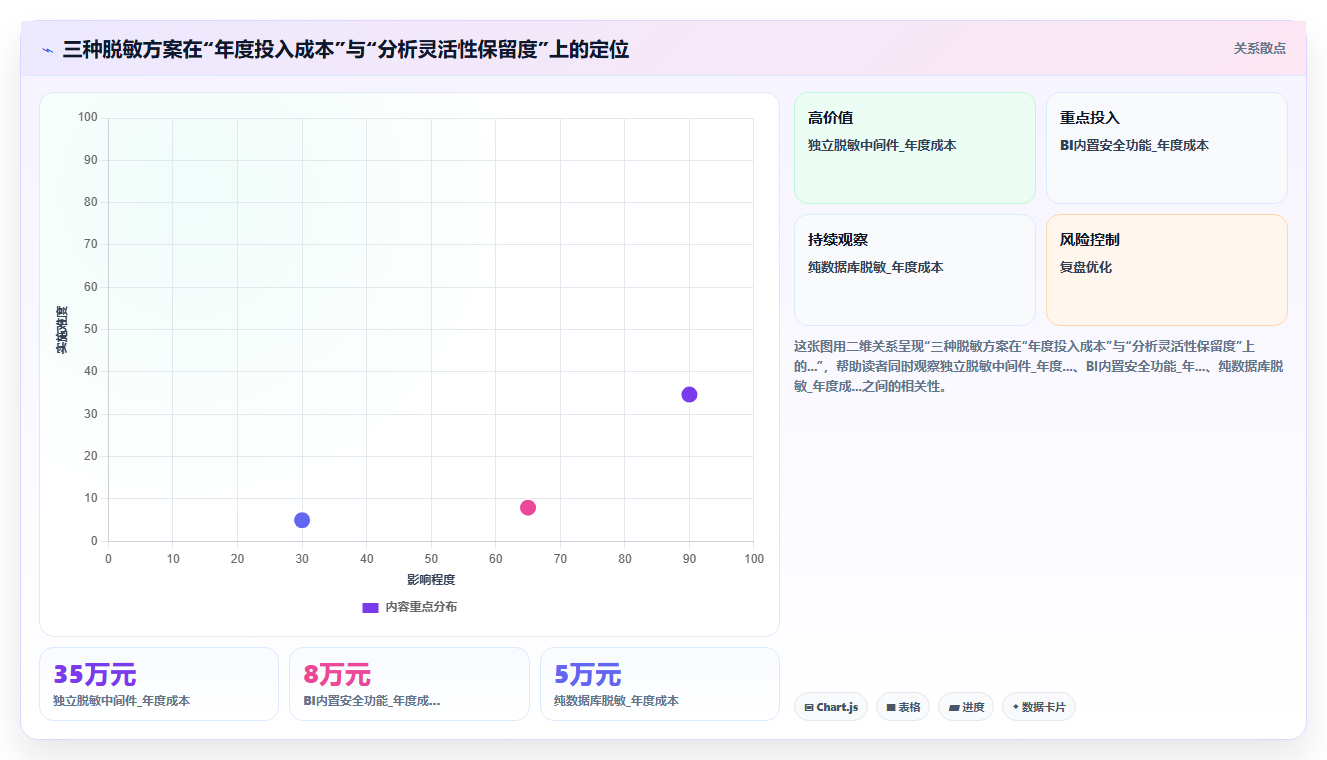Click the chart title heading text

tap(346, 49)
